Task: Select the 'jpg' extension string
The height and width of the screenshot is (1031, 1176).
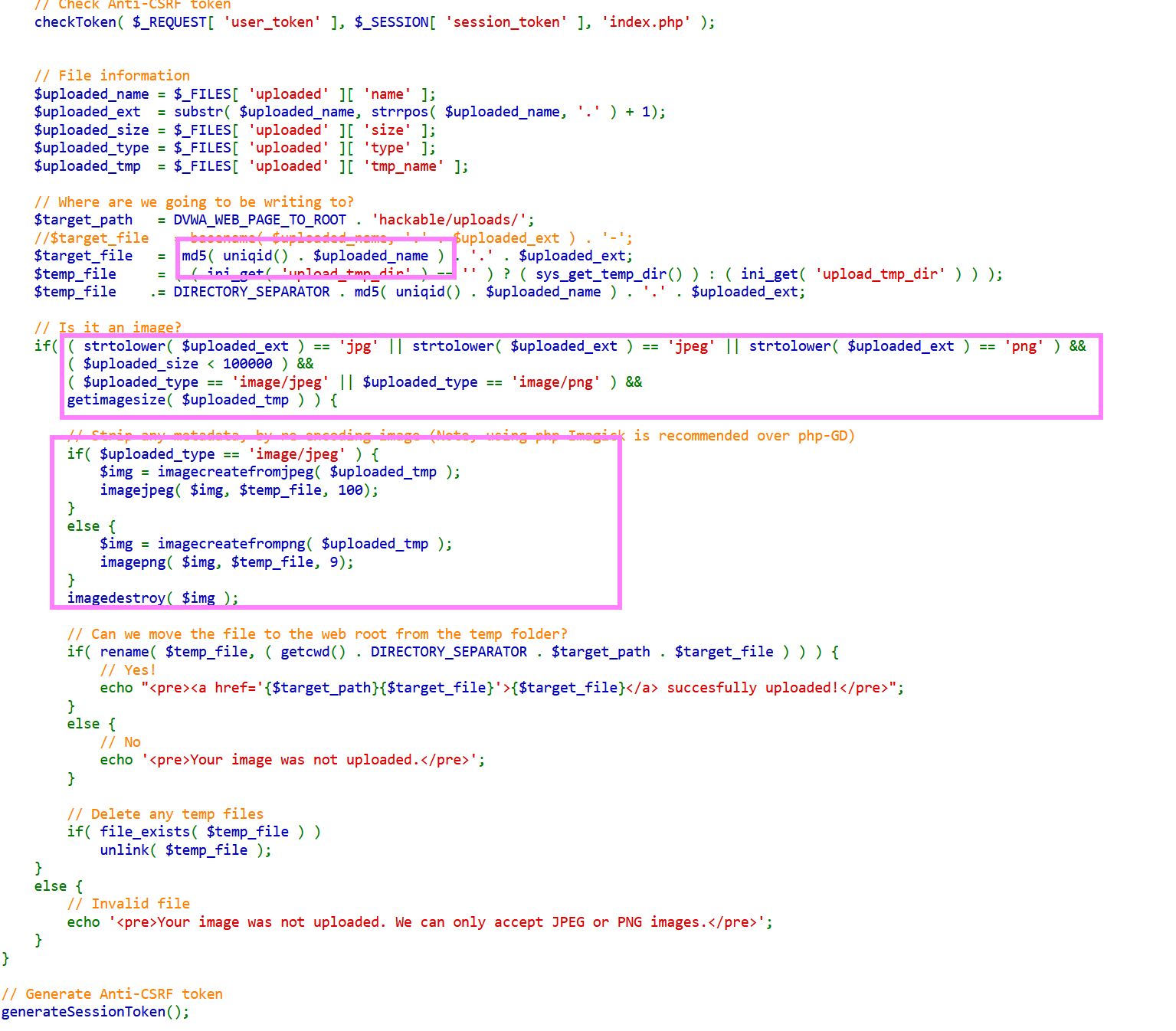Action: [x=359, y=346]
